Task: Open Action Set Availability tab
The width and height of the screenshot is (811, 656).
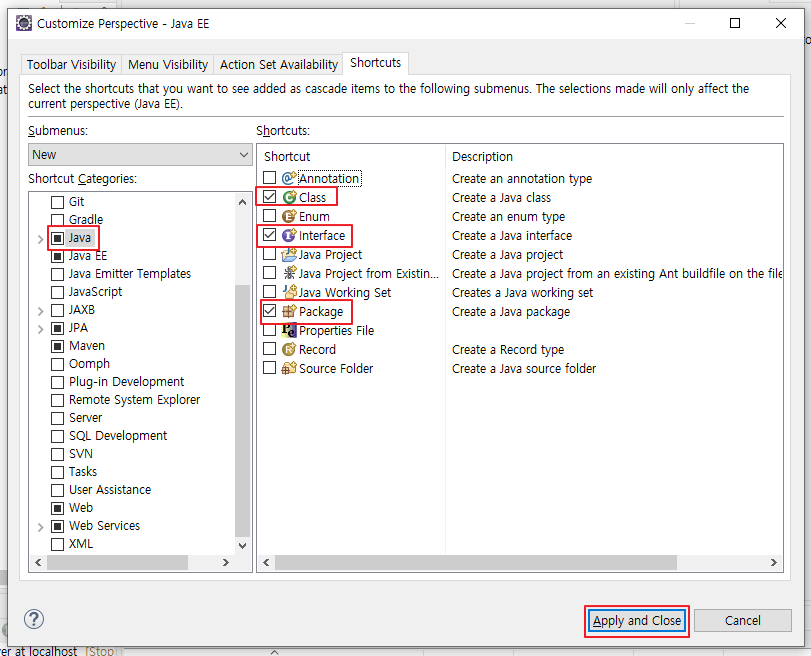Action: 278,65
